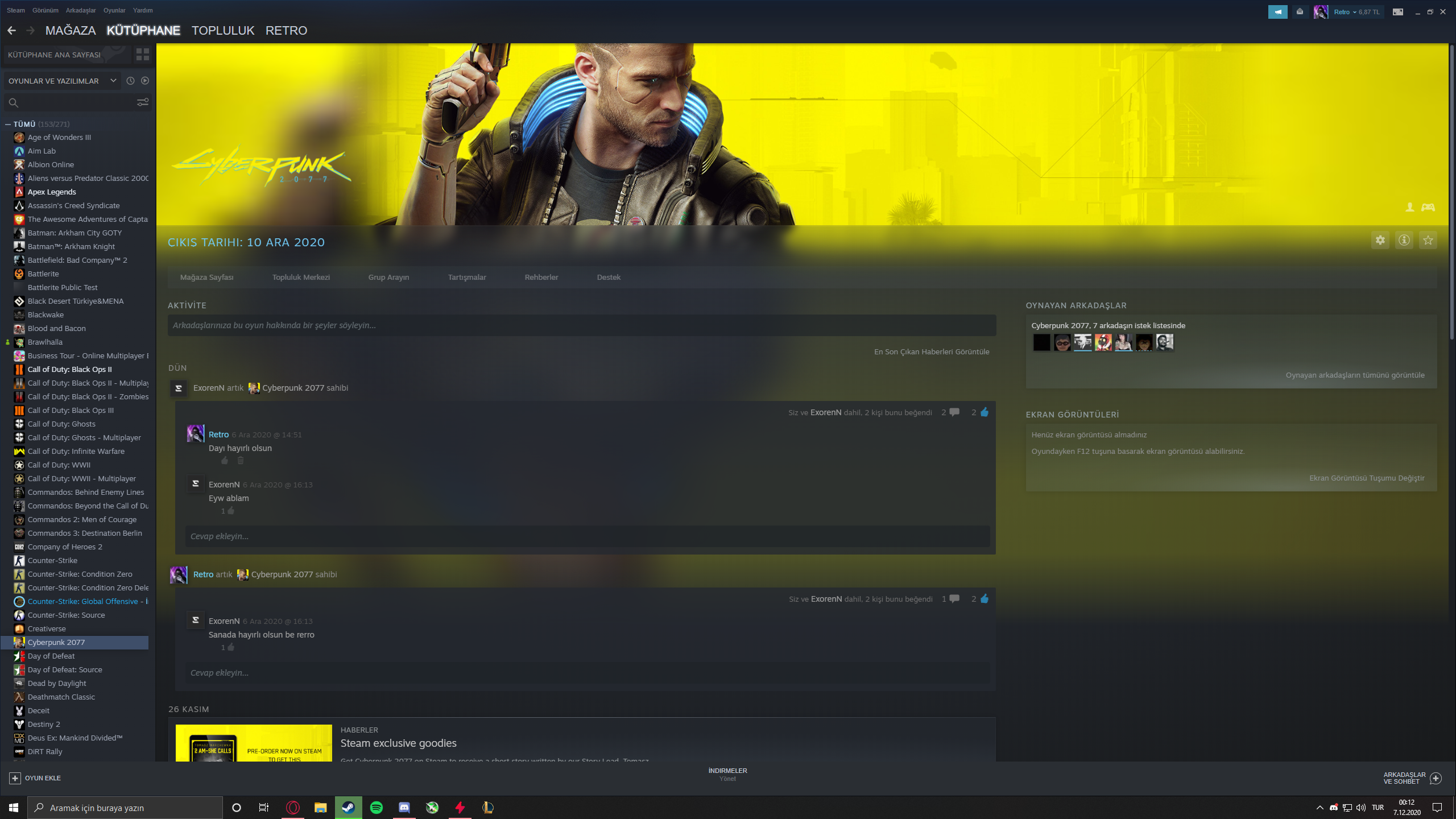
Task: Go back using the back arrow
Action: 11,31
